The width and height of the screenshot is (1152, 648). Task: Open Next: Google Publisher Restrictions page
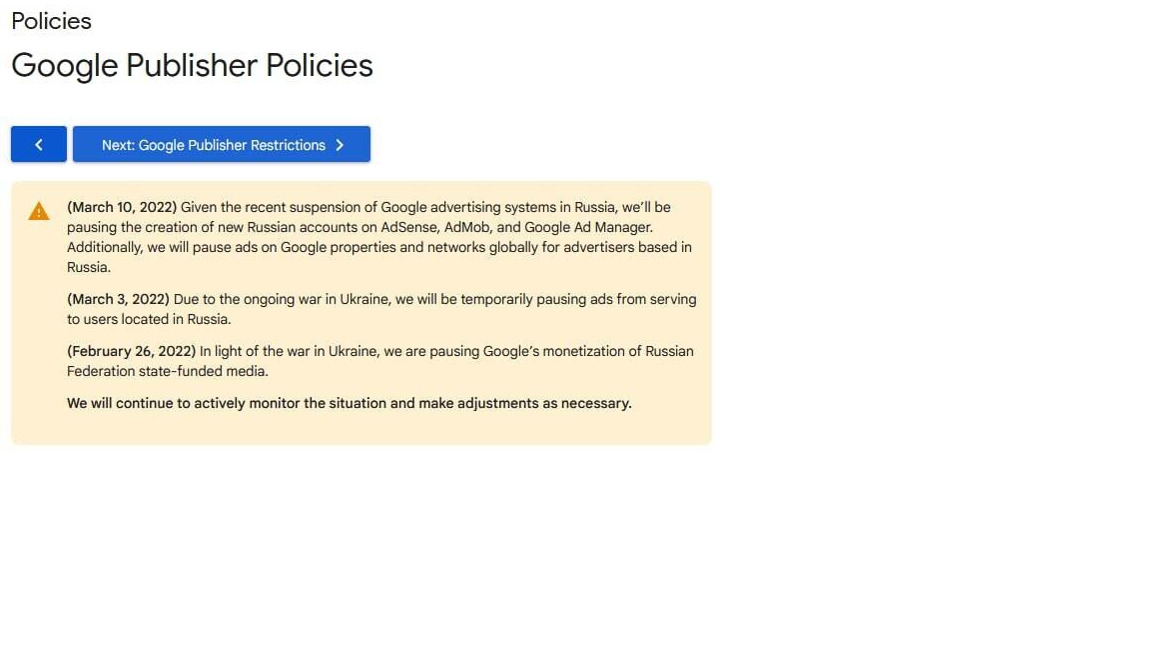click(x=221, y=144)
